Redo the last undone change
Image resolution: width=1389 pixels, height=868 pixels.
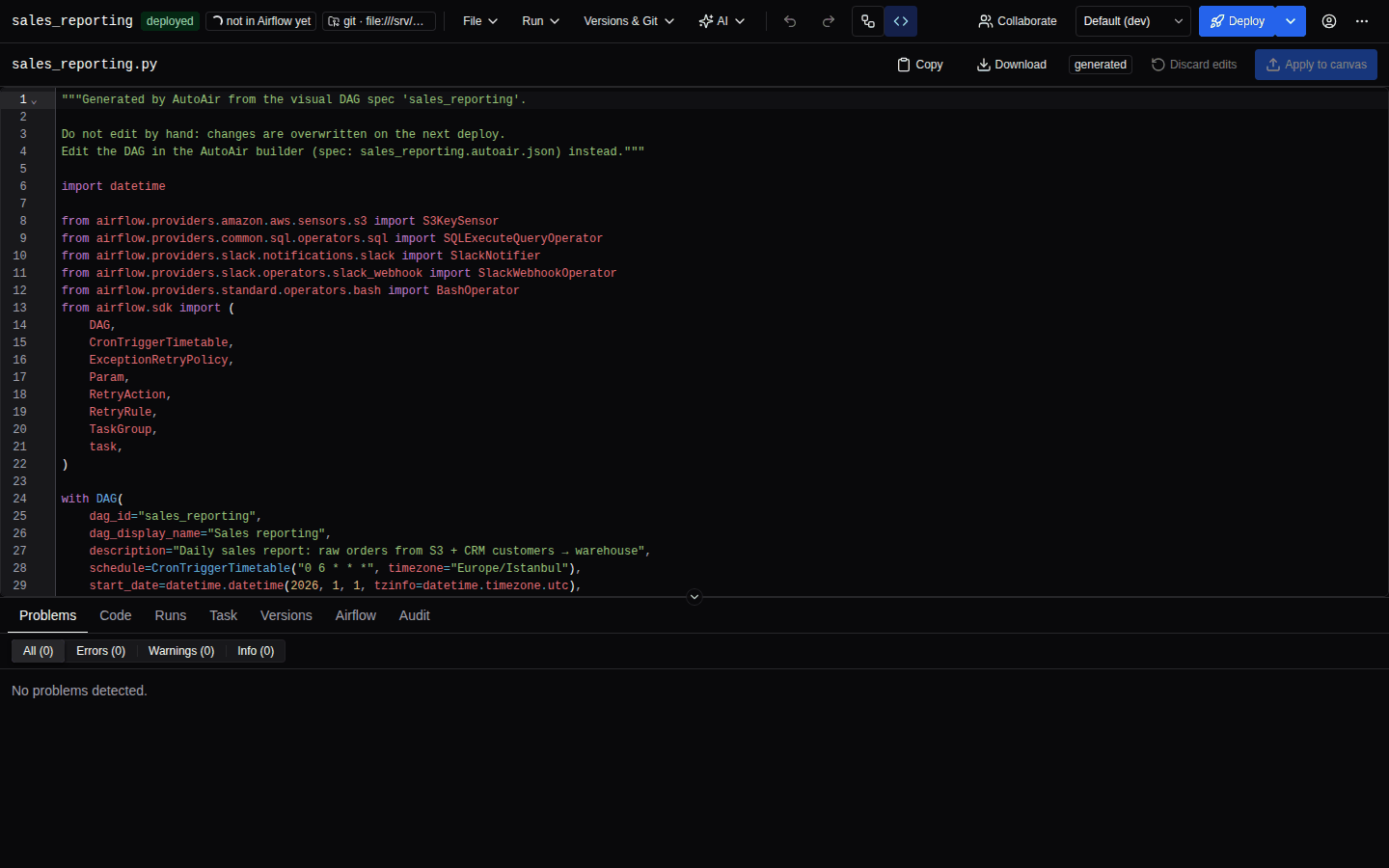pyautogui.click(x=829, y=21)
